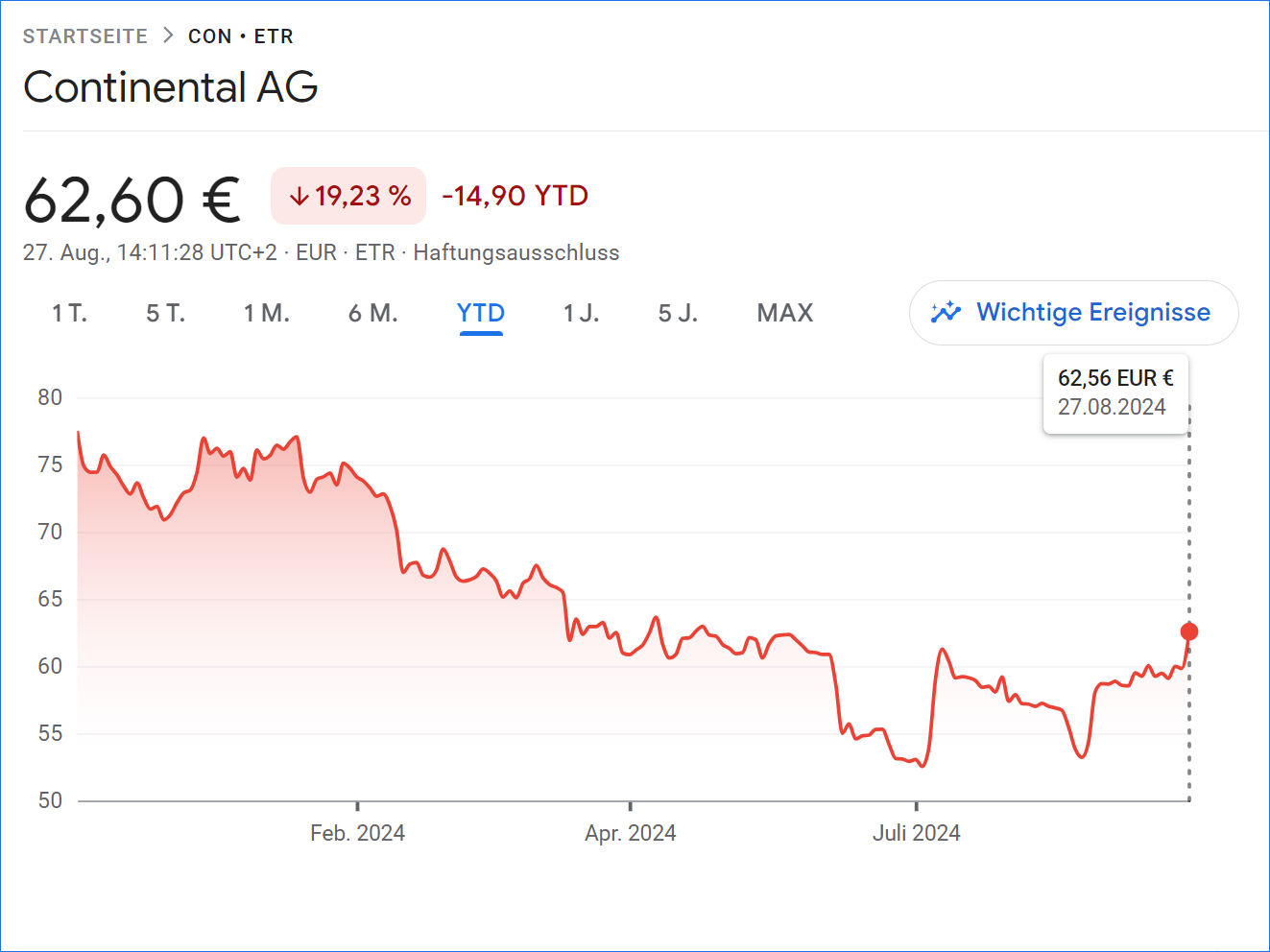Open the Haftungsausschluss link
1270x952 pixels.
(x=515, y=252)
